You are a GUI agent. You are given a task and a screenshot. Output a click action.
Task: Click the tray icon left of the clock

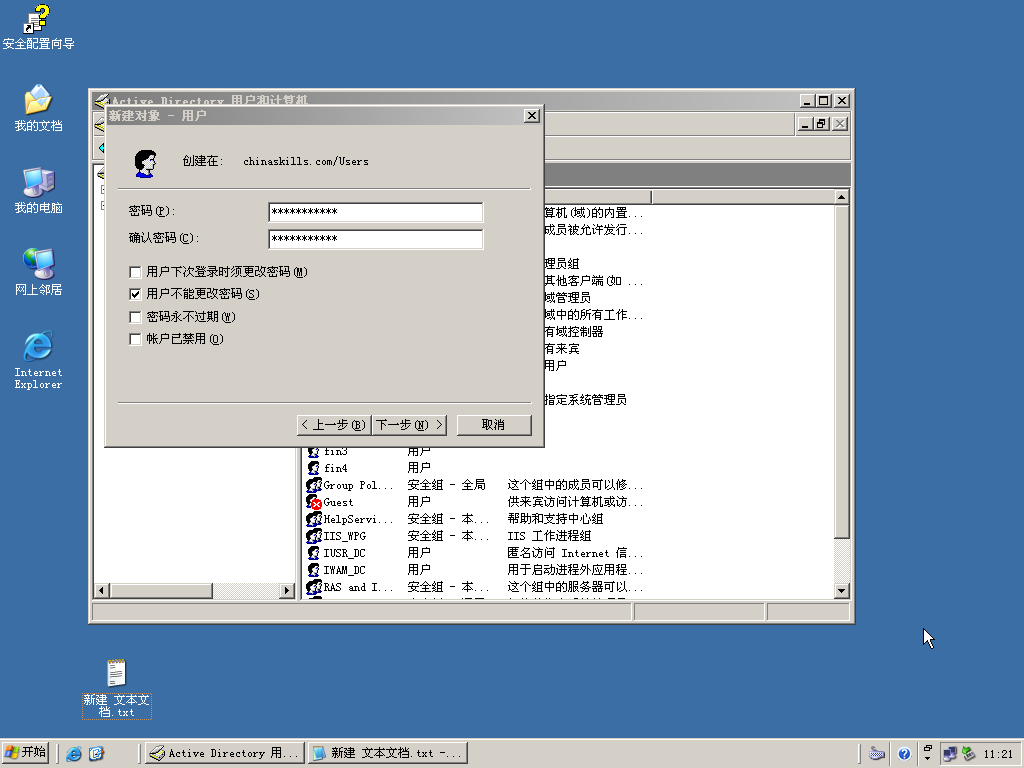pyautogui.click(x=968, y=754)
